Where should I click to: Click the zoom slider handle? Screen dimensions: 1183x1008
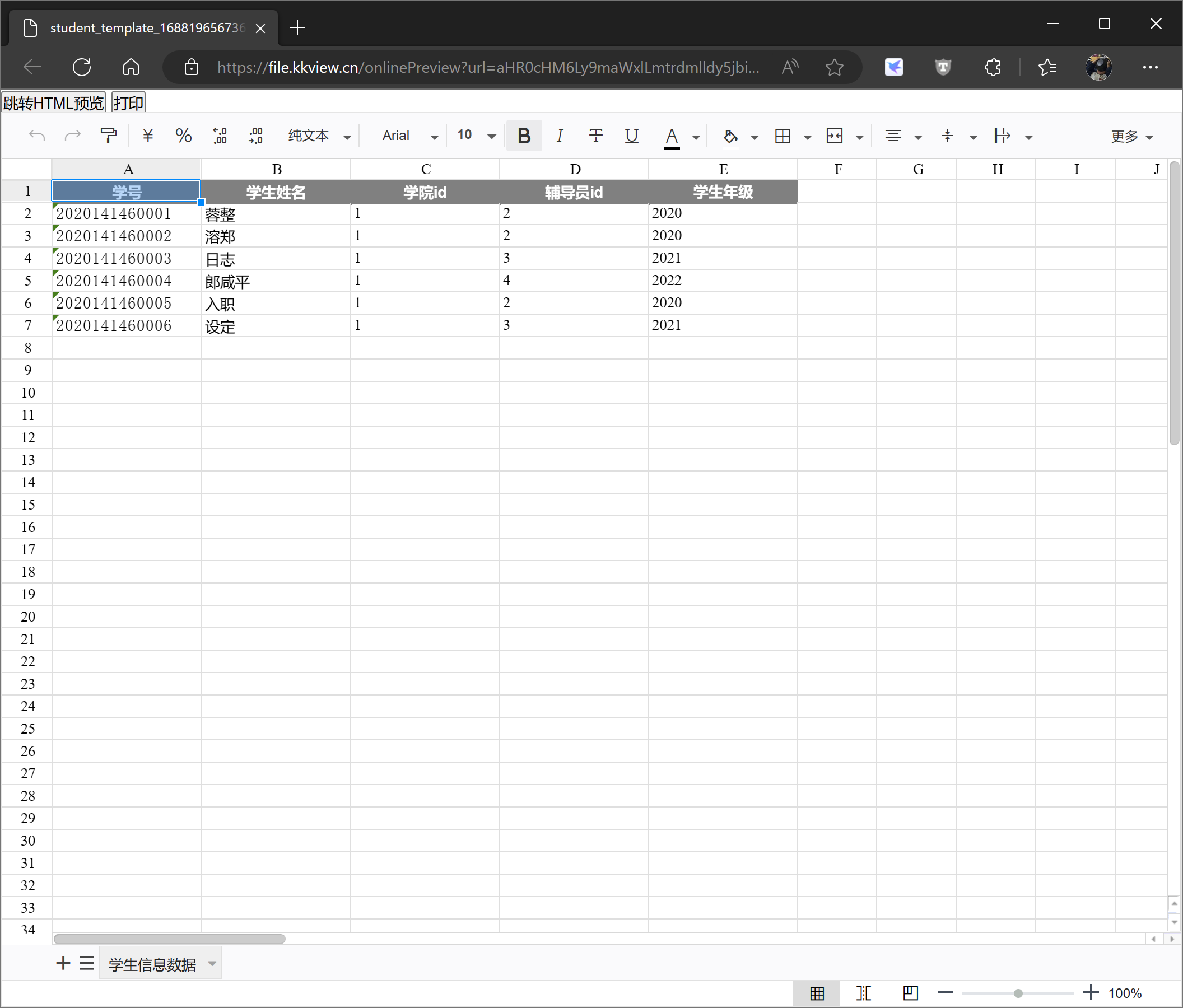pos(1018,993)
